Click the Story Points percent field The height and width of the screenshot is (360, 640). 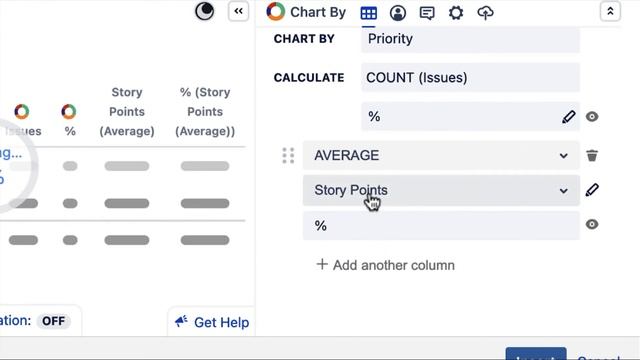pos(441,225)
